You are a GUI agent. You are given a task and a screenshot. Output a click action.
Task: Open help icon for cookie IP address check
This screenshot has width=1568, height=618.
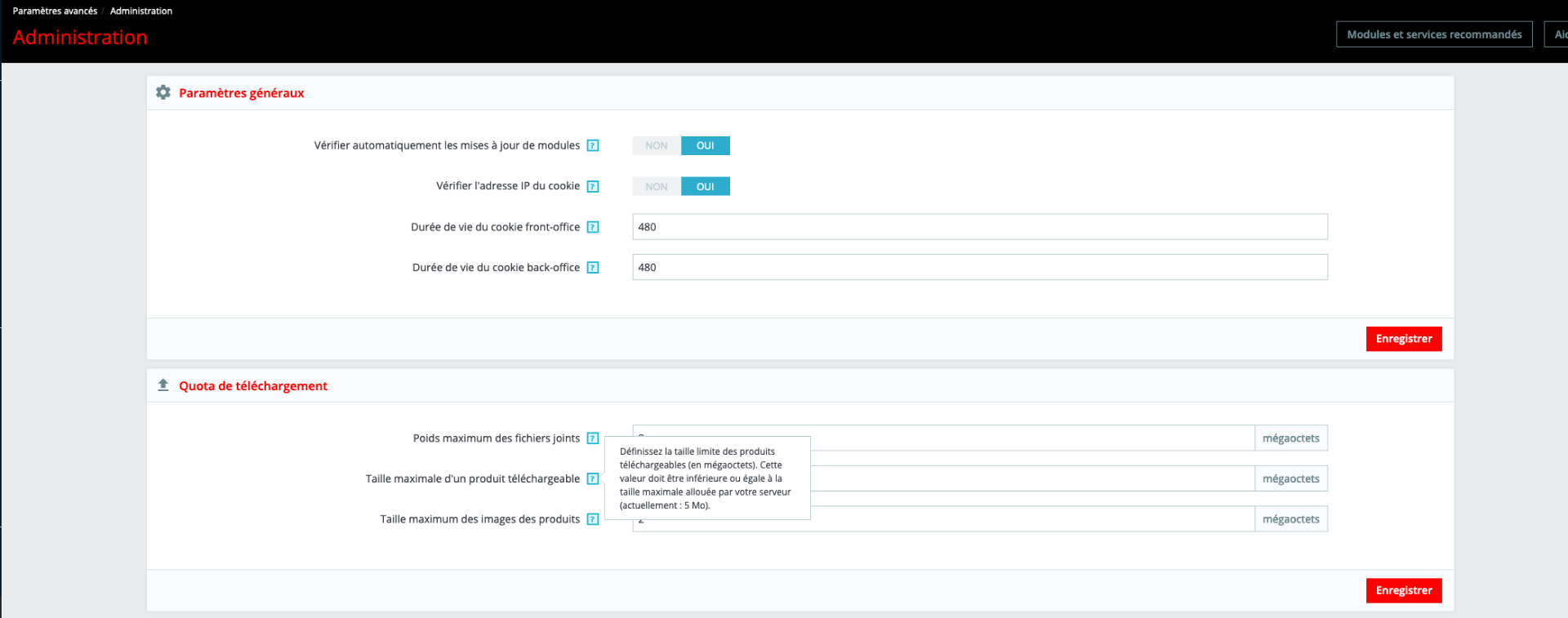point(593,186)
